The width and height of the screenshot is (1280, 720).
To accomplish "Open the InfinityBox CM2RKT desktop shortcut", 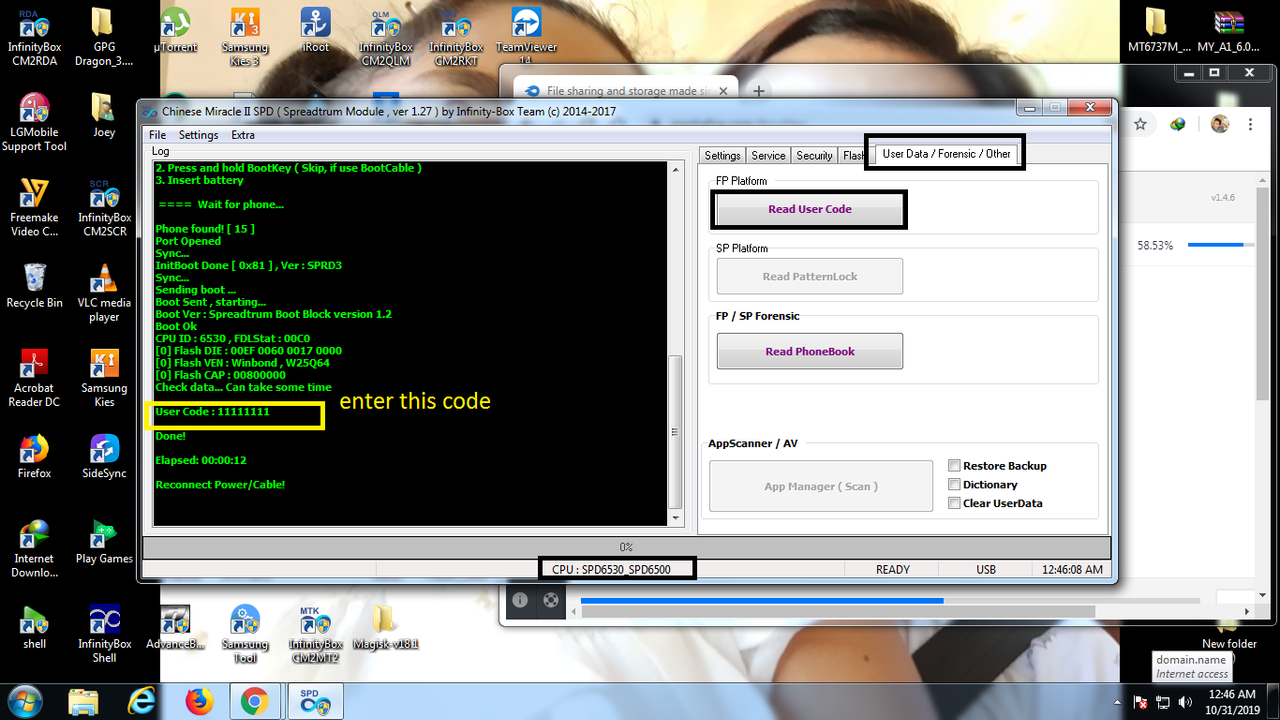I will tap(456, 38).
